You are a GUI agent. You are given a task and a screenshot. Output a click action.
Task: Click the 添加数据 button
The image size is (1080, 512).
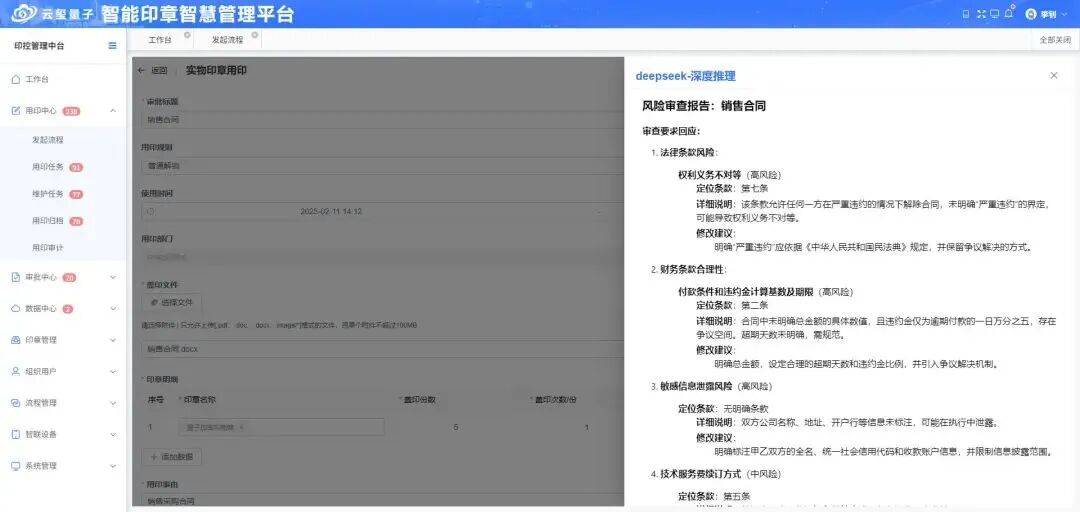[x=175, y=456]
